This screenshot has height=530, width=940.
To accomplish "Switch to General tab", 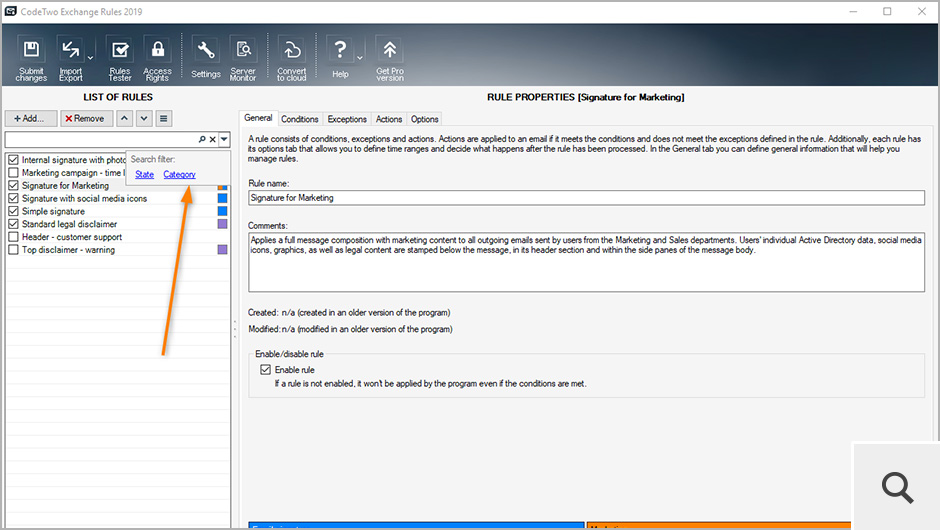I will [x=258, y=118].
